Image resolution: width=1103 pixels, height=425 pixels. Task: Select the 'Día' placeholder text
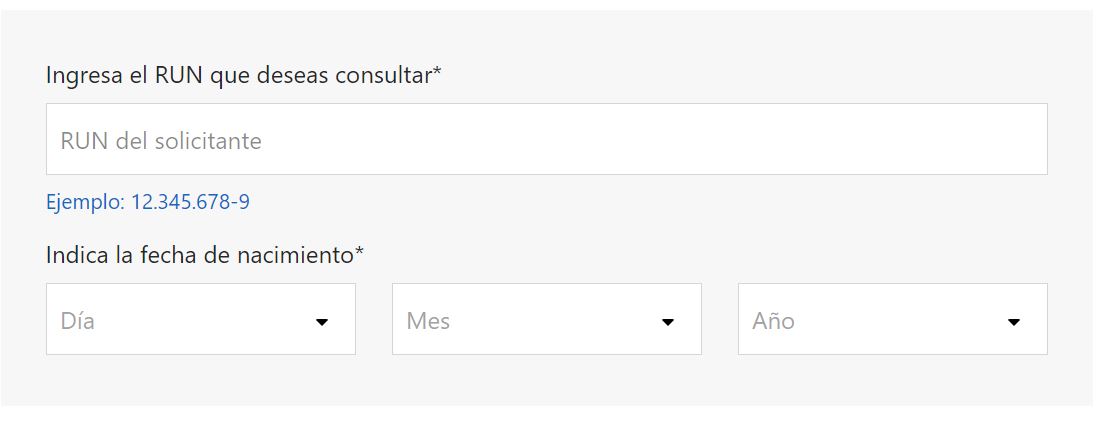[78, 321]
